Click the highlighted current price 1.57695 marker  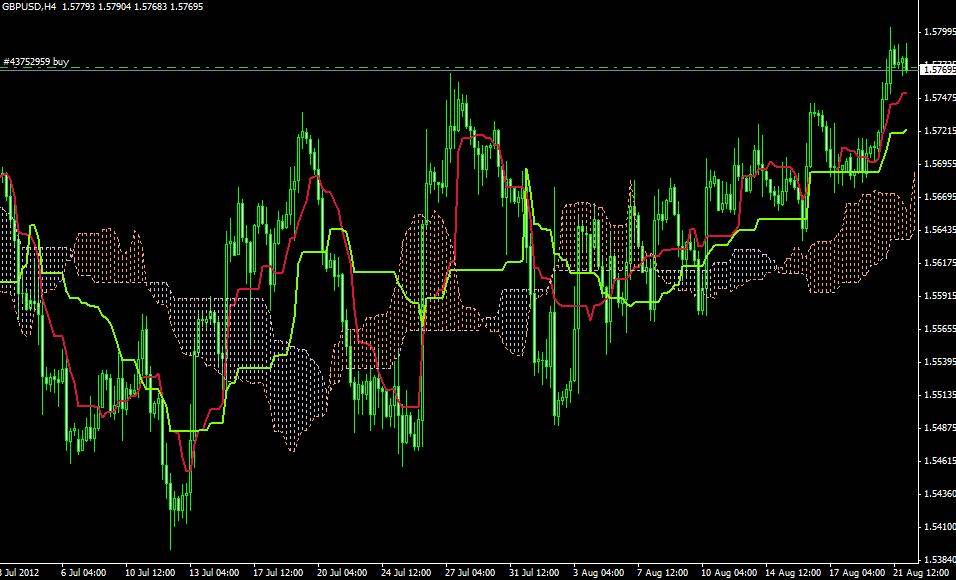pos(940,70)
